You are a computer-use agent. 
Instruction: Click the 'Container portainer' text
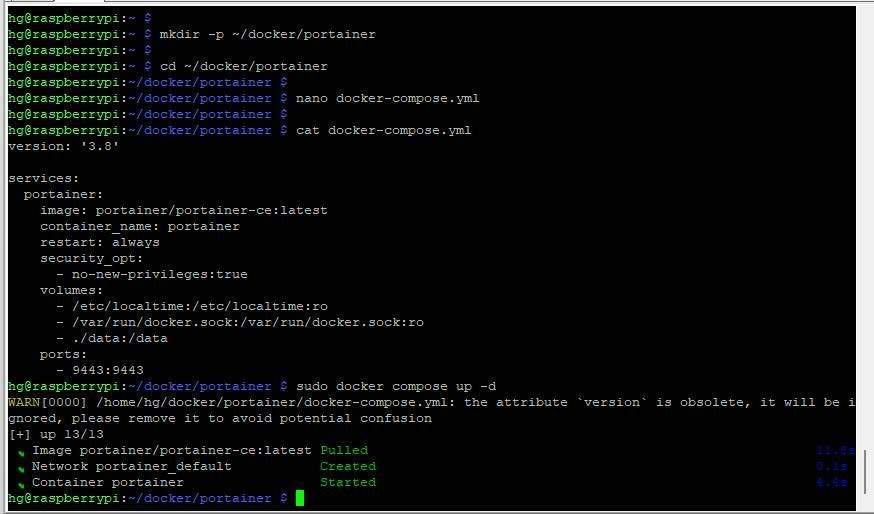click(108, 482)
